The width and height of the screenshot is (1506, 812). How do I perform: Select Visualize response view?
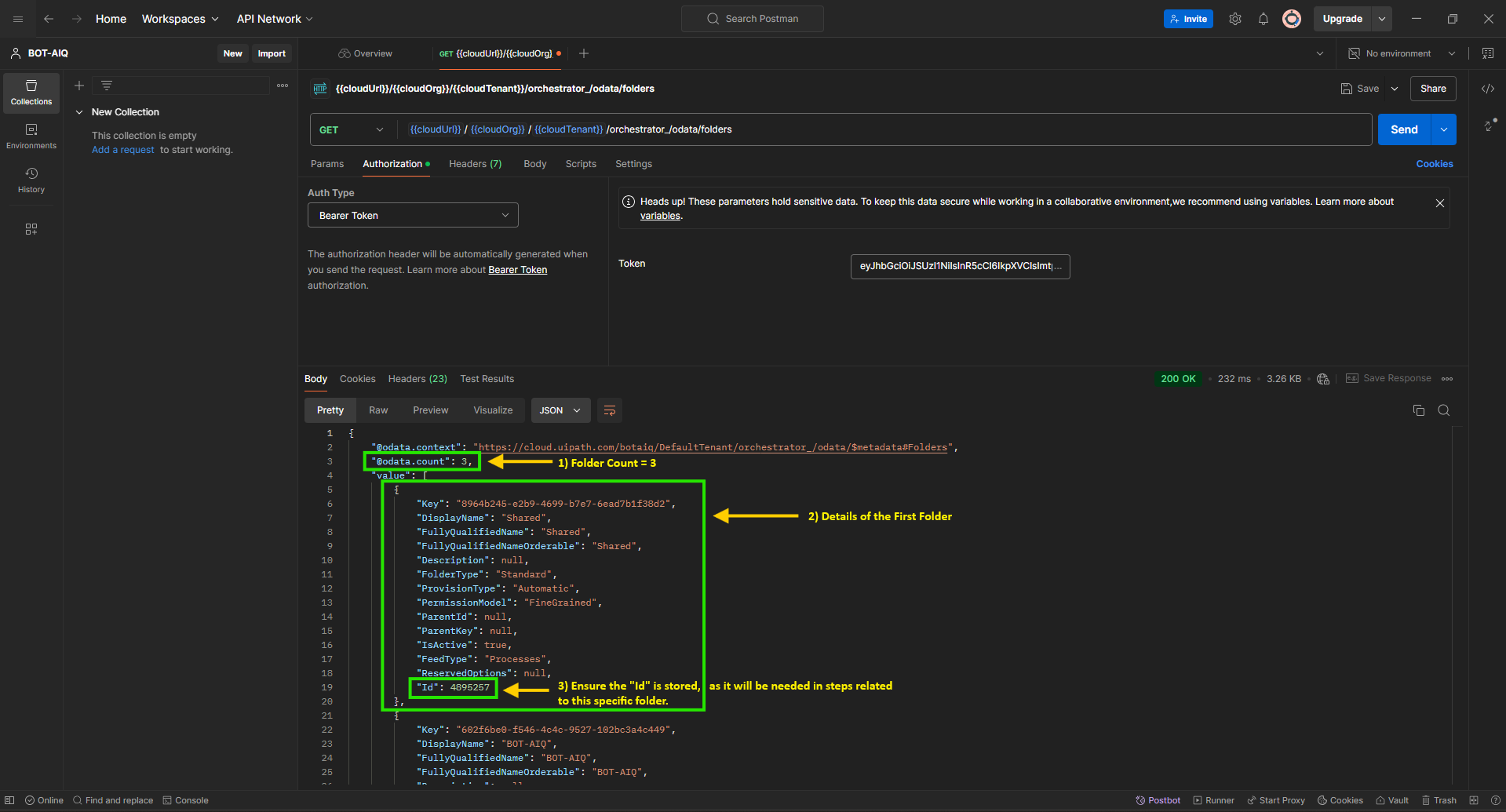click(493, 410)
